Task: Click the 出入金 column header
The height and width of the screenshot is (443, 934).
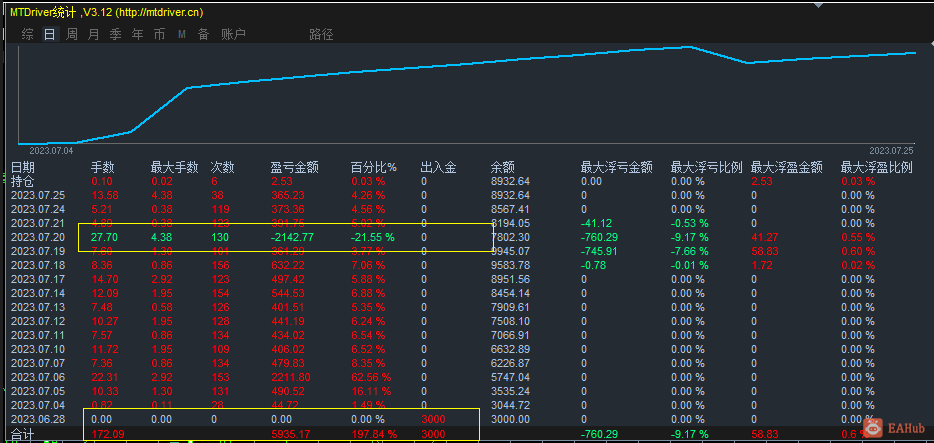Action: click(x=438, y=168)
